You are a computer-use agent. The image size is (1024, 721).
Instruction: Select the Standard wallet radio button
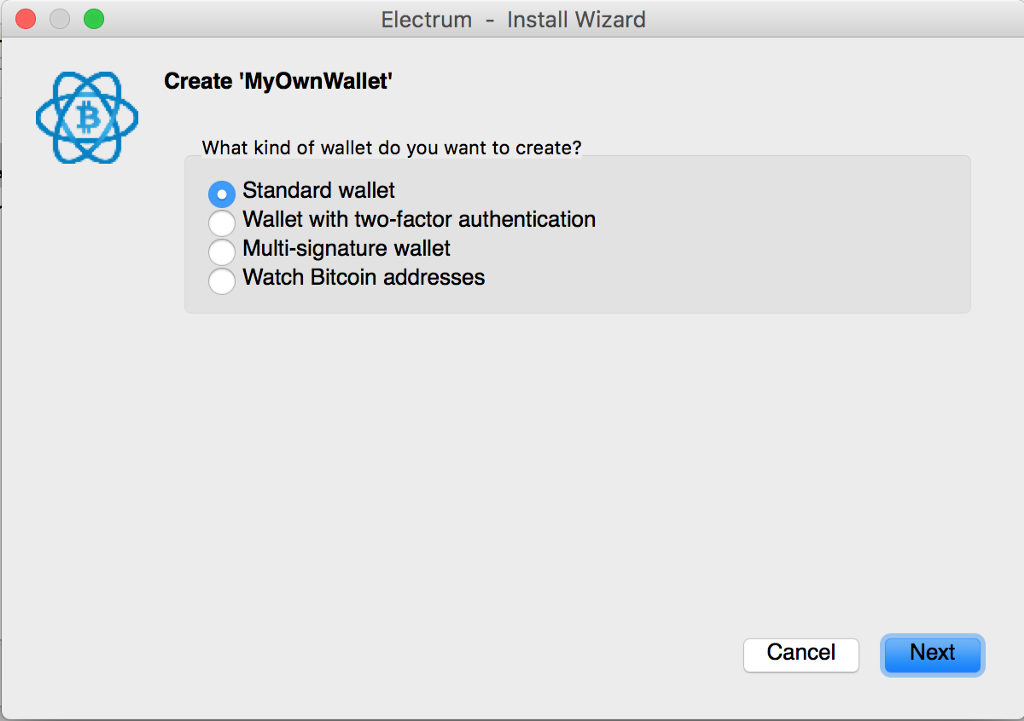[221, 193]
